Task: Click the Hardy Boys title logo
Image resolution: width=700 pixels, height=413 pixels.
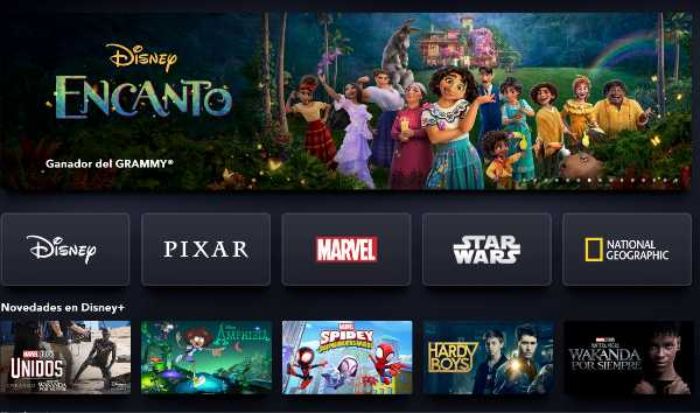Action: click(452, 357)
